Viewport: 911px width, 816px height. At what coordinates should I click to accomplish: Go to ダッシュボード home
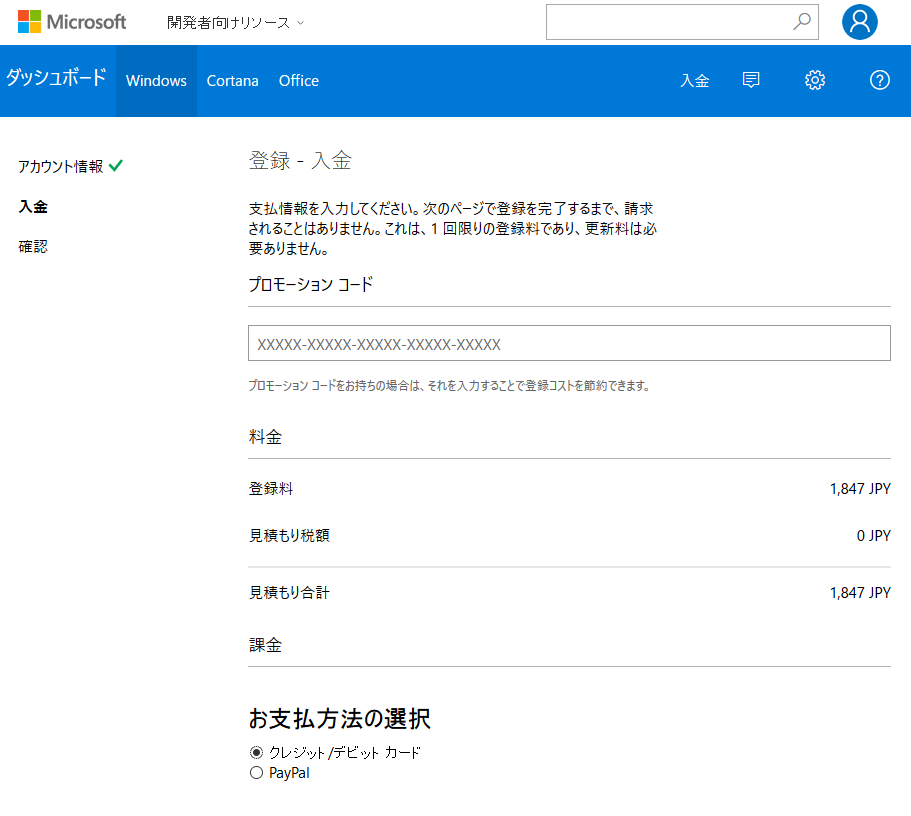[x=56, y=79]
